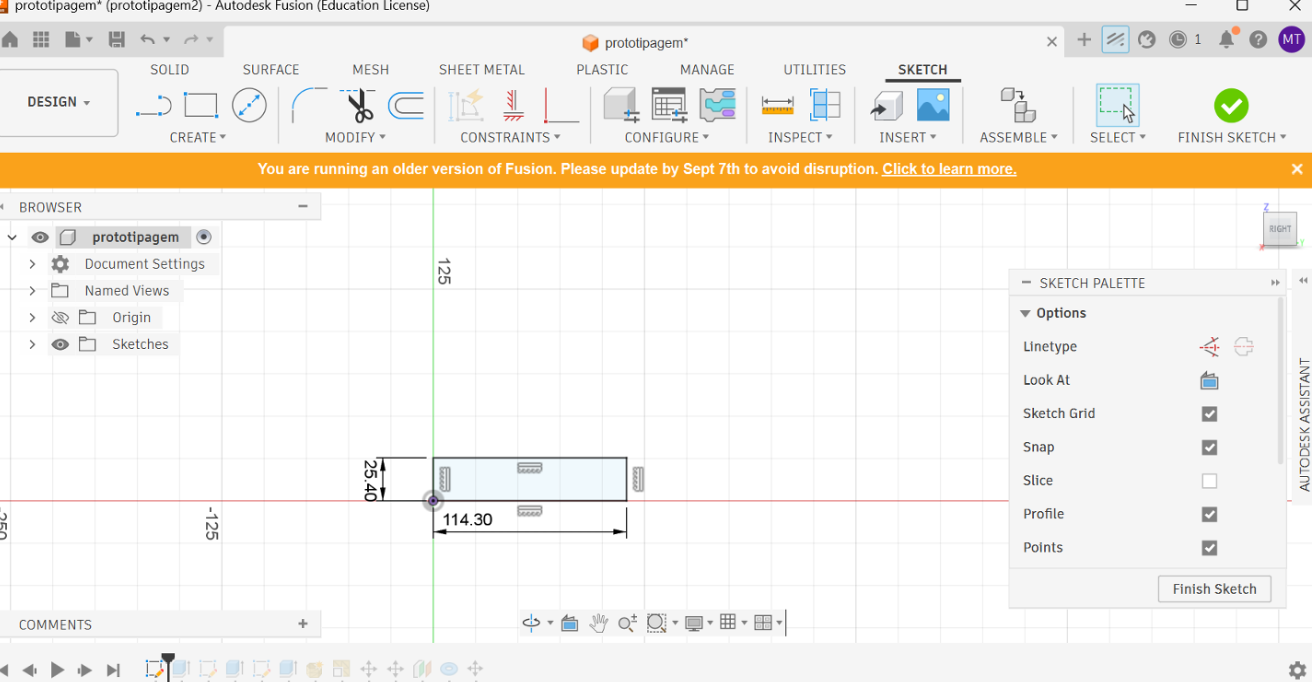This screenshot has width=1312, height=682.
Task: Add a new comment with plus
Action: 303,624
